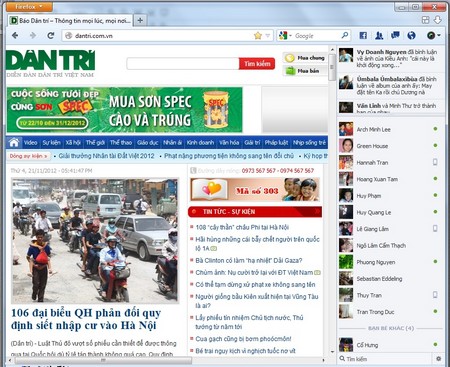The height and width of the screenshot is (367, 450).
Task: Open Facebook notifications globe icon
Action: pos(411,35)
